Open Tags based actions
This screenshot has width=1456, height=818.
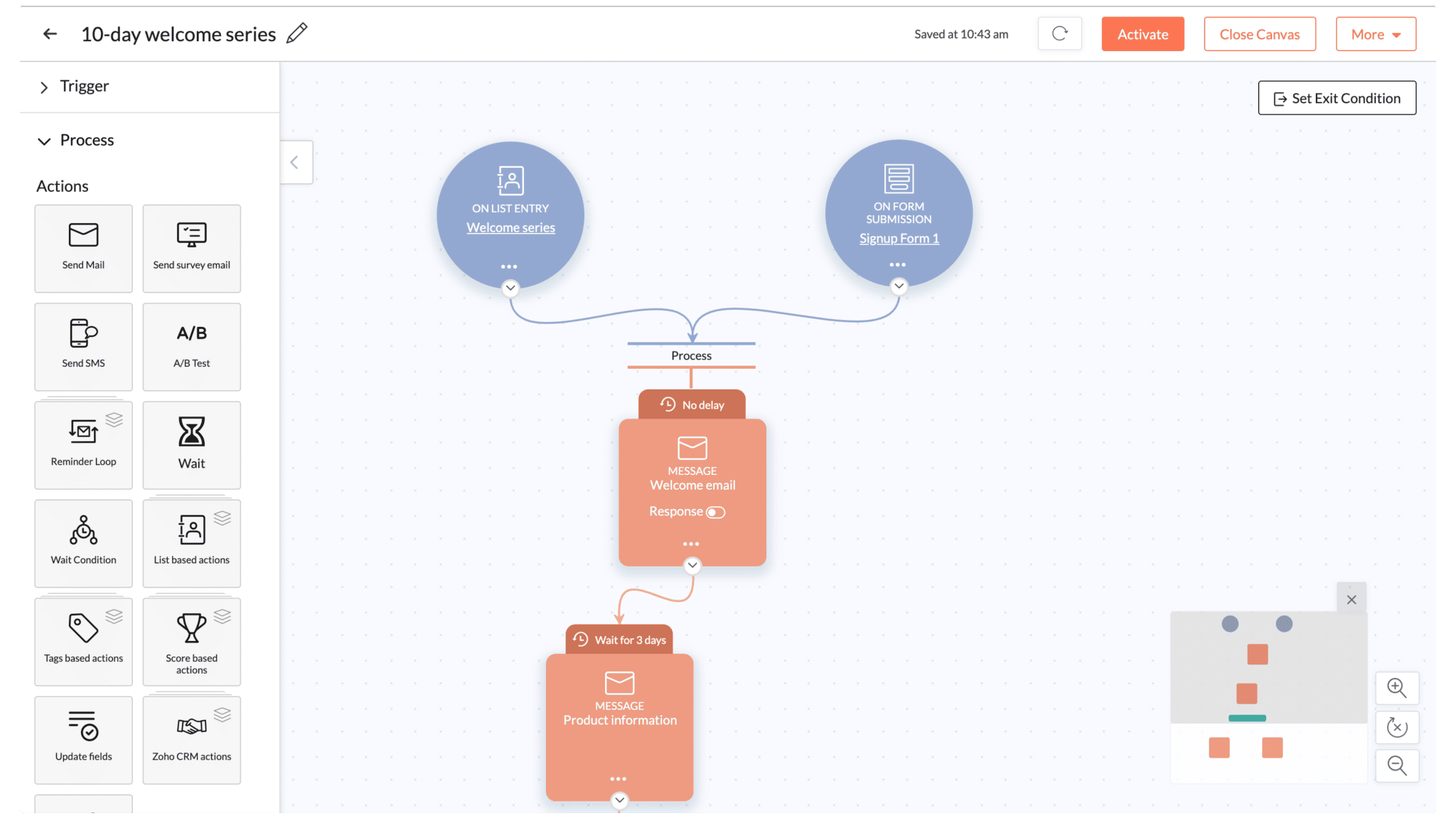pyautogui.click(x=83, y=642)
